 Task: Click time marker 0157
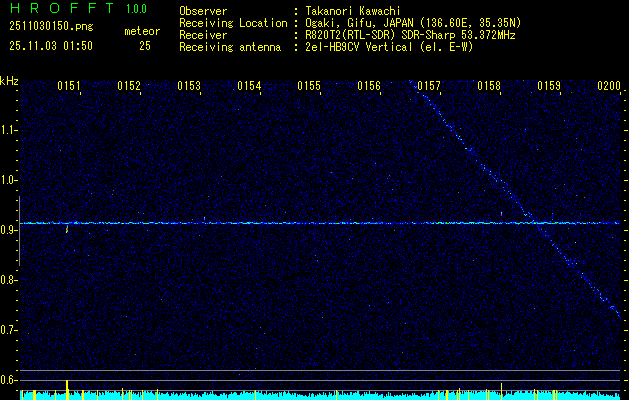coord(429,86)
